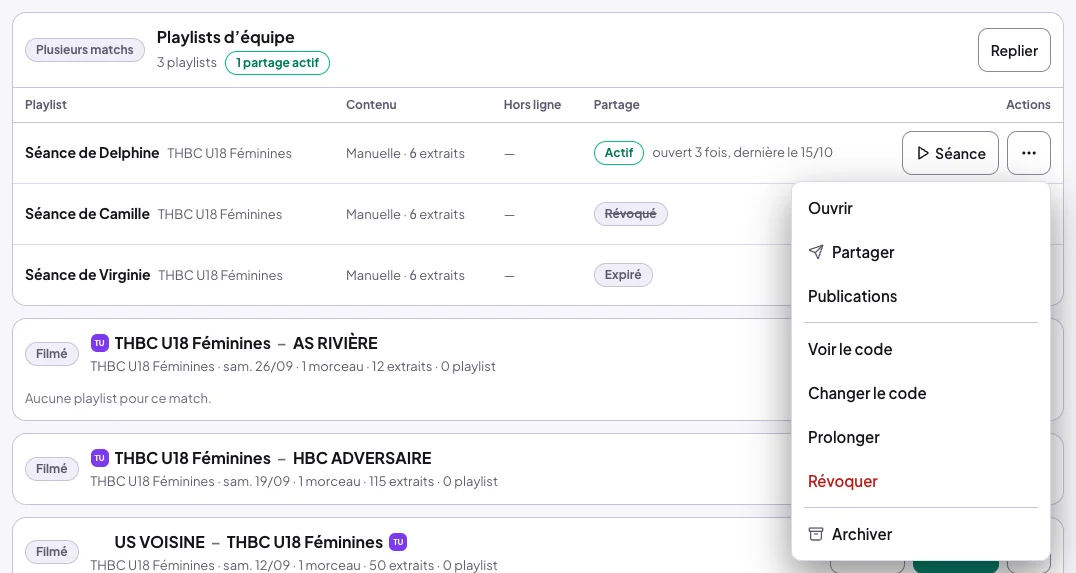The width and height of the screenshot is (1076, 573).
Task: Click 'Manuelle · 6 extraits' on Virginie's row
Action: coord(405,276)
